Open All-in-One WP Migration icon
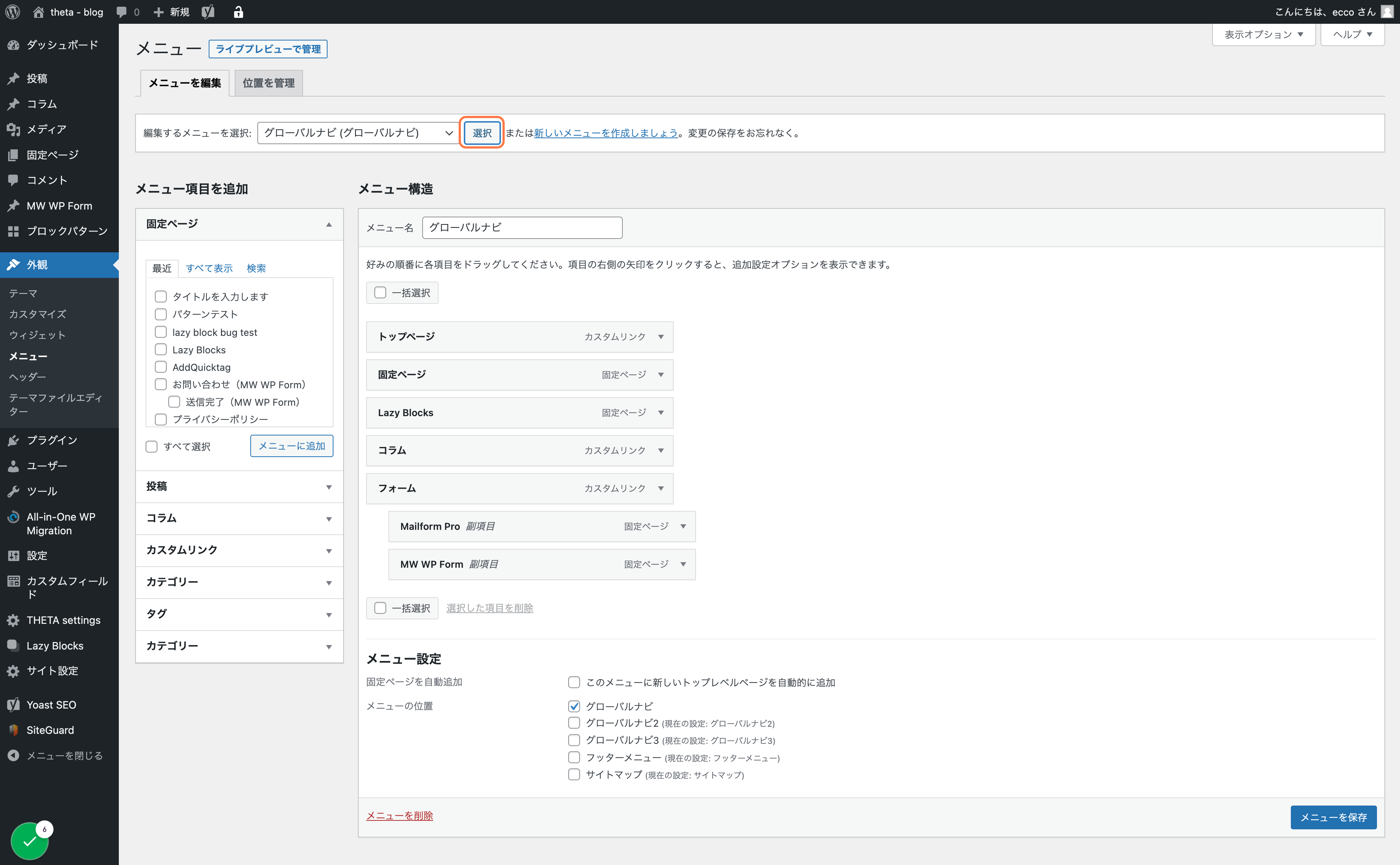Viewport: 1400px width, 865px height. (14, 516)
